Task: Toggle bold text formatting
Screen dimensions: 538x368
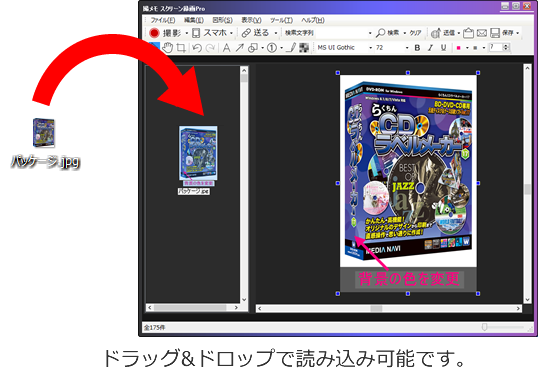Action: (x=417, y=48)
